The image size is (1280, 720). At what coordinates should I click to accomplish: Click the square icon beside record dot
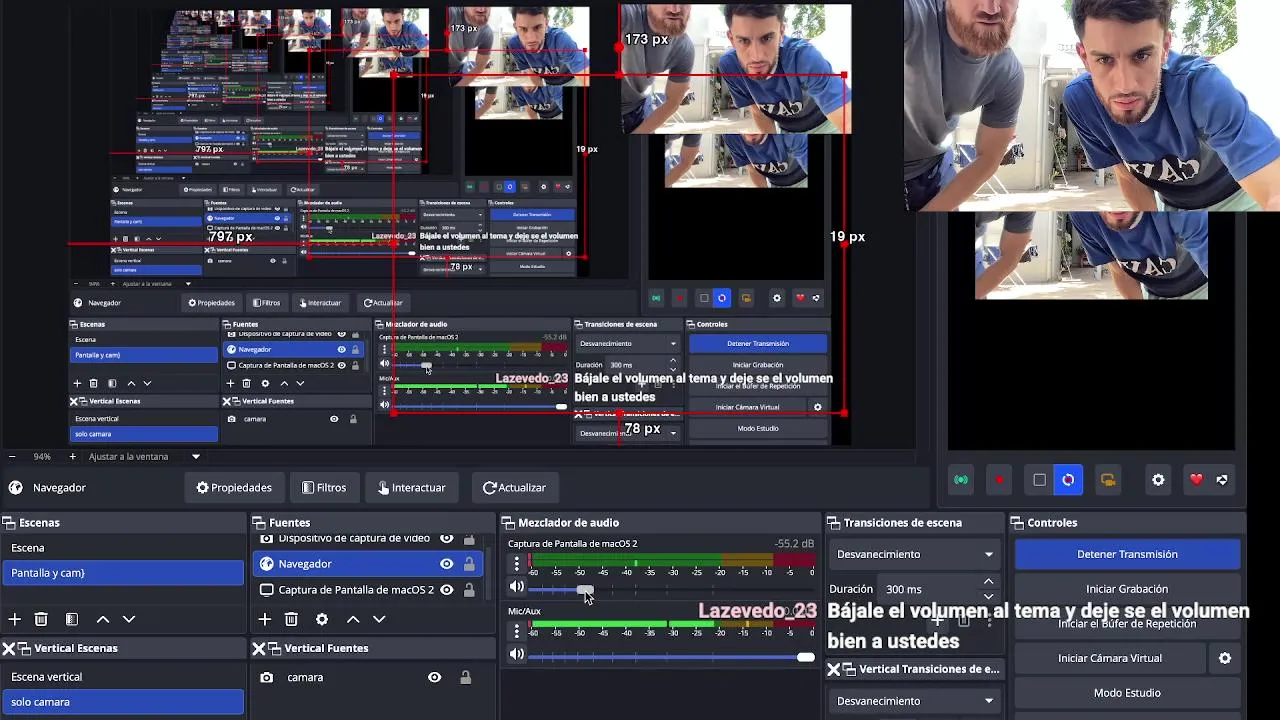(1039, 480)
